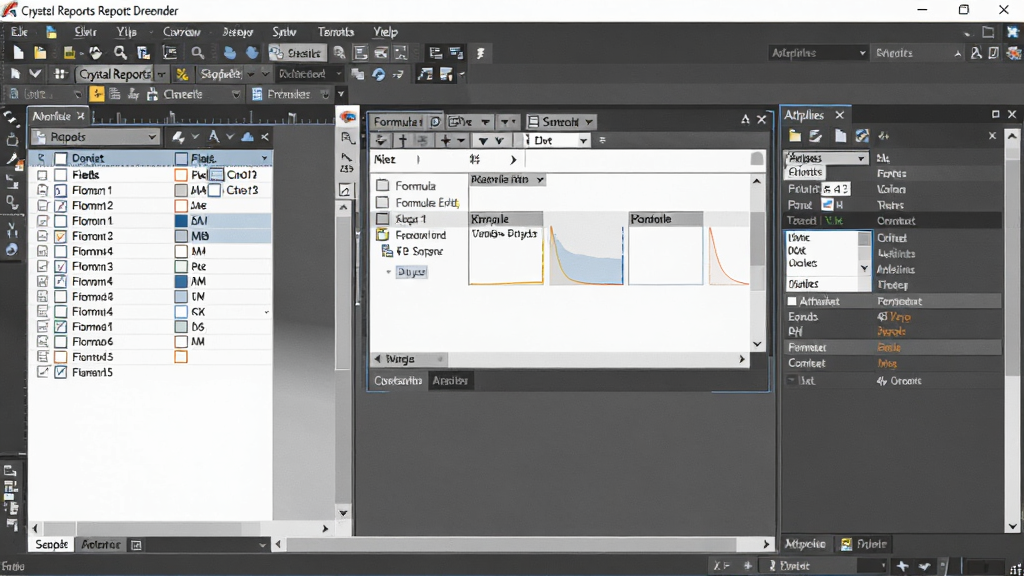Click the Pontoile column header
1024x576 pixels.
pos(665,219)
